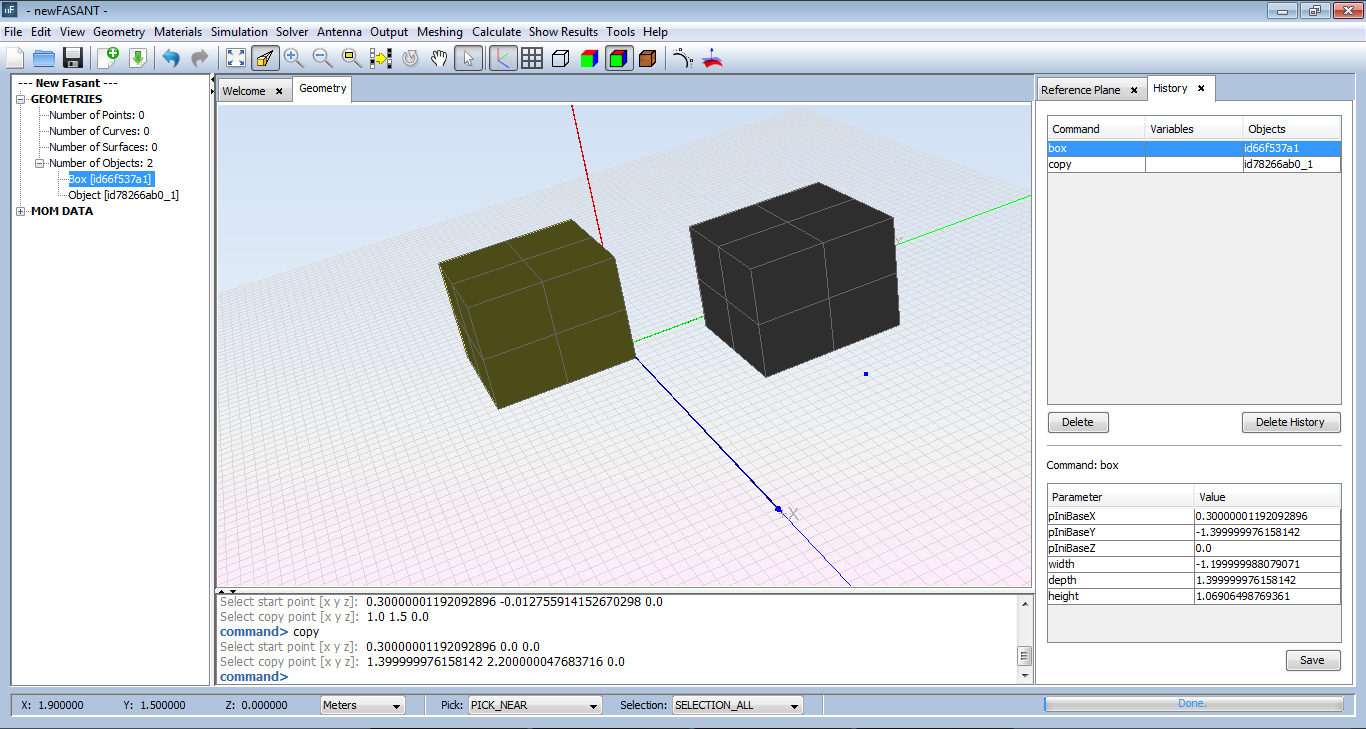Screen dimensions: 1366x729
Task: Click the Open folder toolbar icon
Action: coord(44,58)
